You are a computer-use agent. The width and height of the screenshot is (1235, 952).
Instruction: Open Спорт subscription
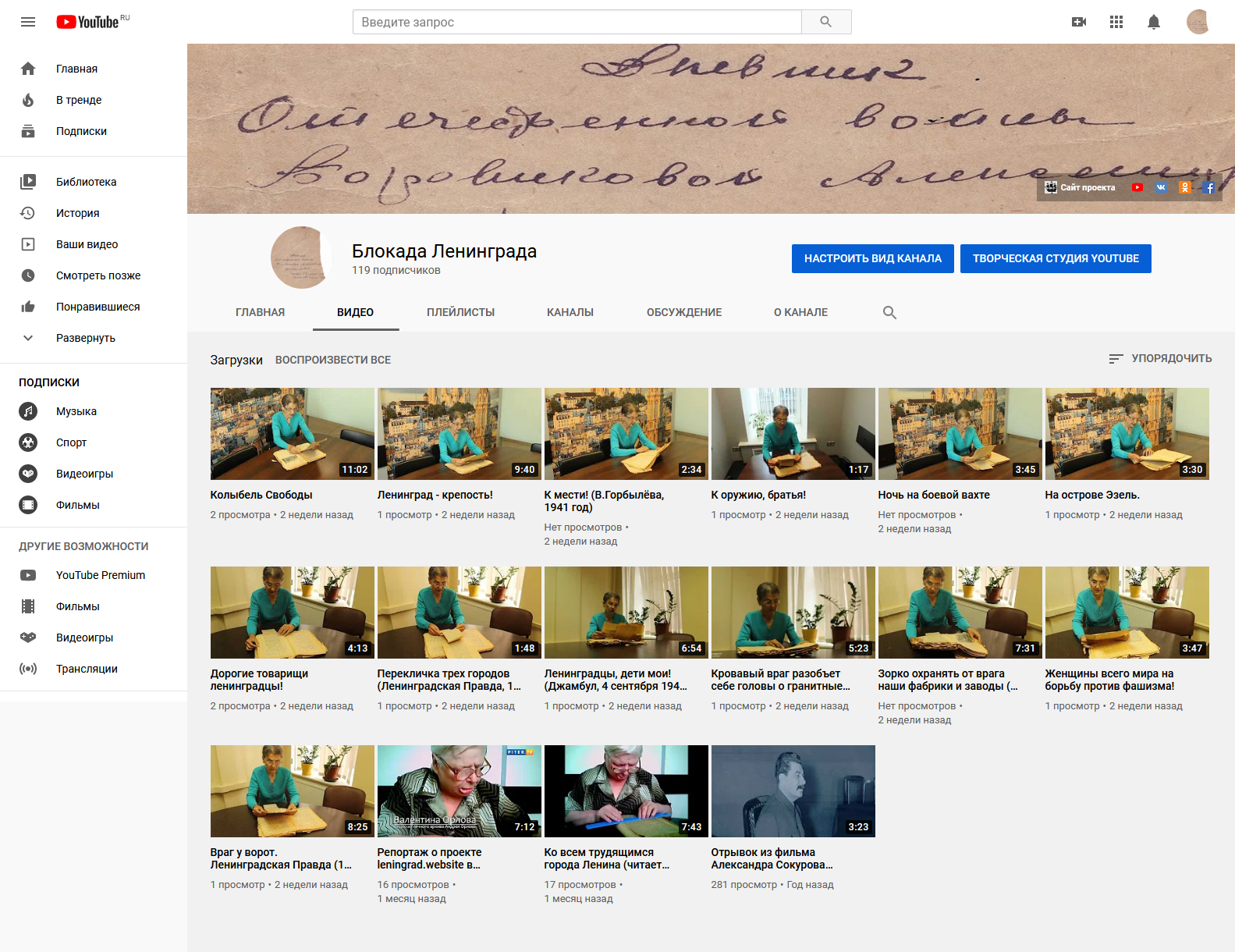click(94, 442)
